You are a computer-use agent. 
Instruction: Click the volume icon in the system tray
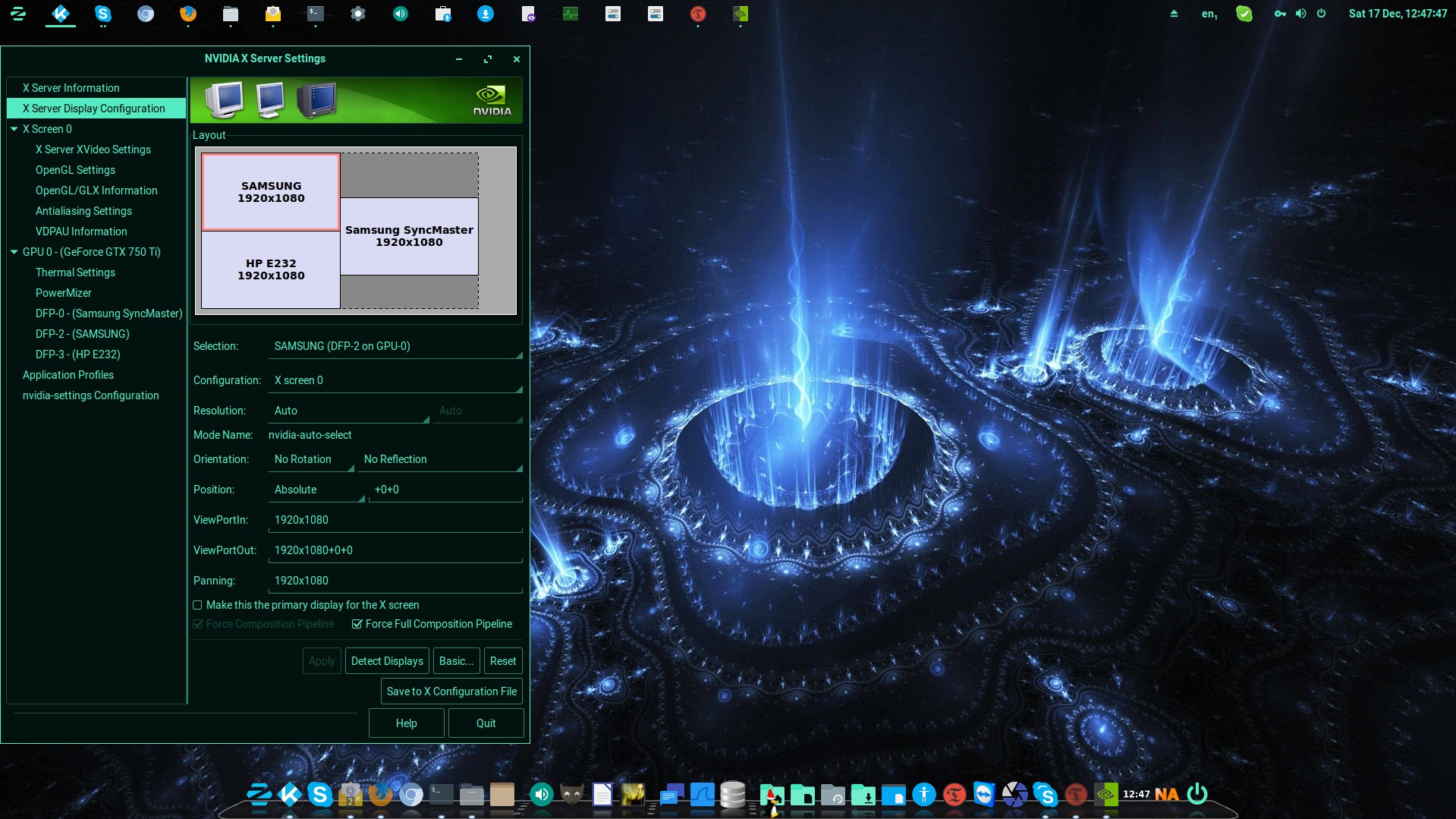pos(1300,14)
